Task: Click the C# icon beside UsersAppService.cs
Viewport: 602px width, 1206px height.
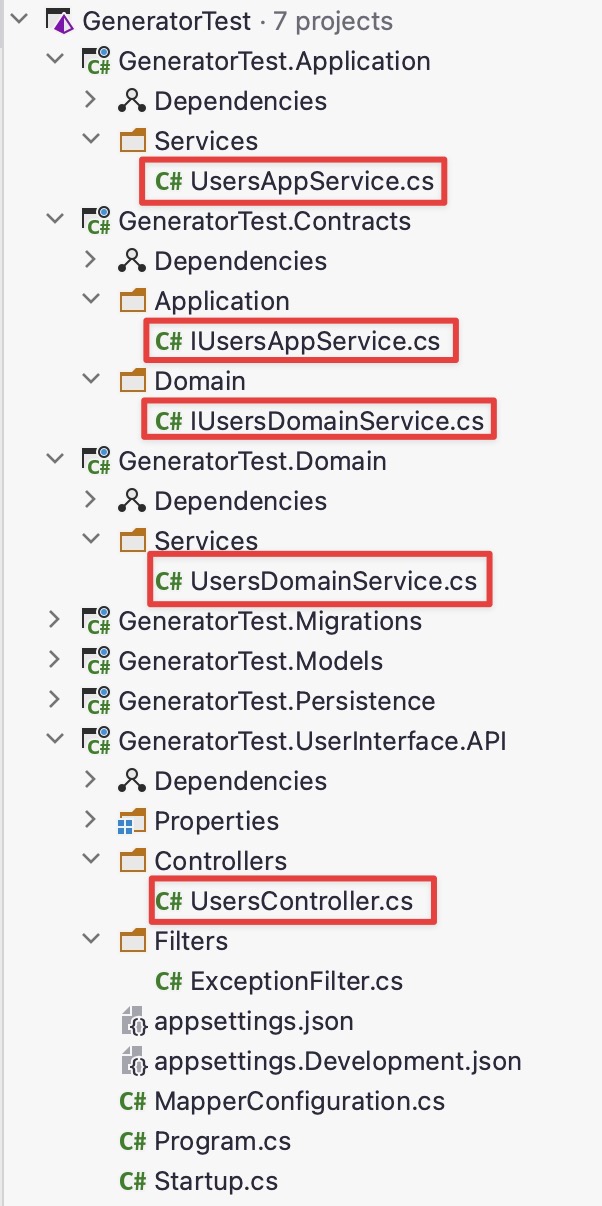Action: click(168, 181)
